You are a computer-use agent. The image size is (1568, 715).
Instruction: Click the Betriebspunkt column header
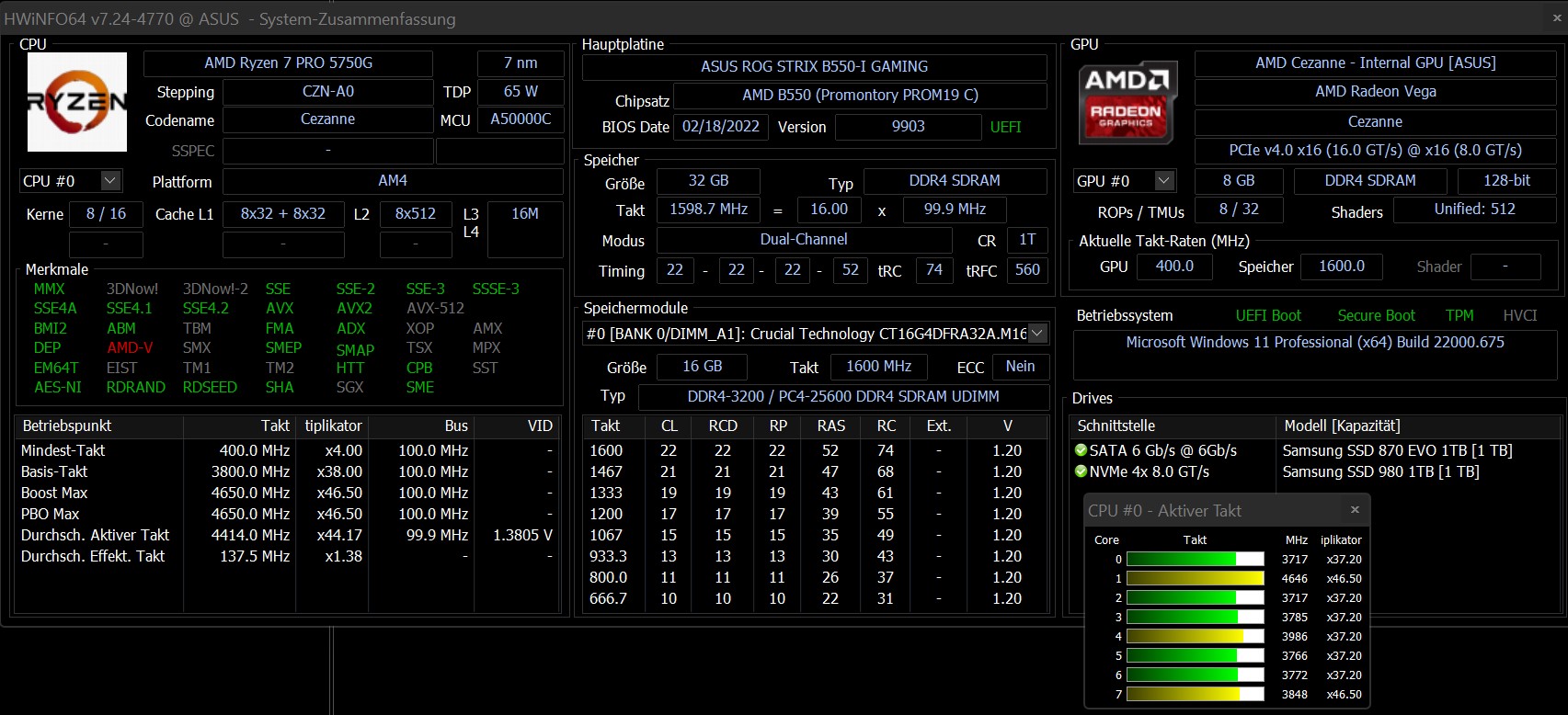point(99,426)
